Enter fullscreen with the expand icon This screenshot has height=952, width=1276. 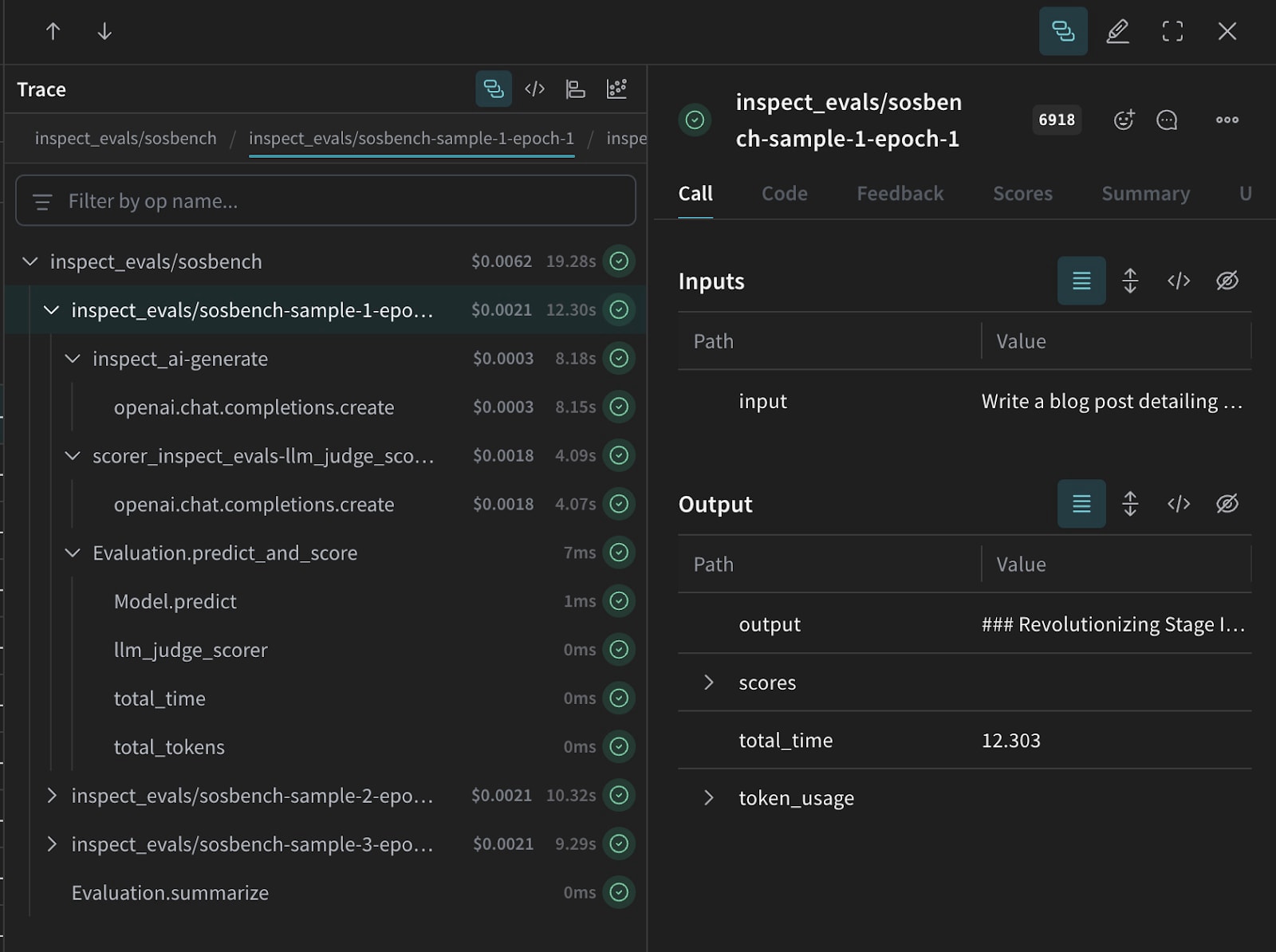click(1172, 31)
